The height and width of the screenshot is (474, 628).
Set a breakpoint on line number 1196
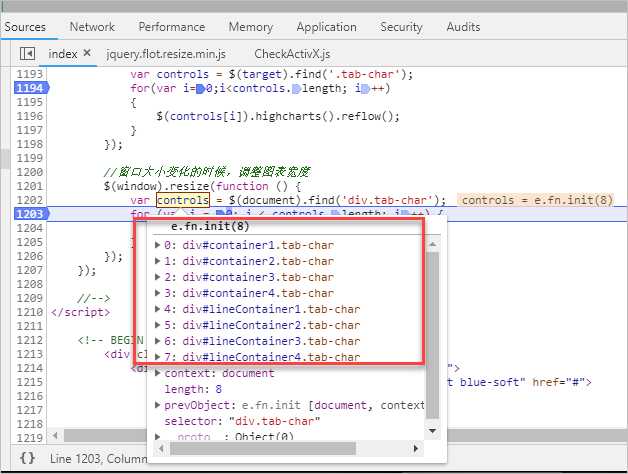point(30,116)
